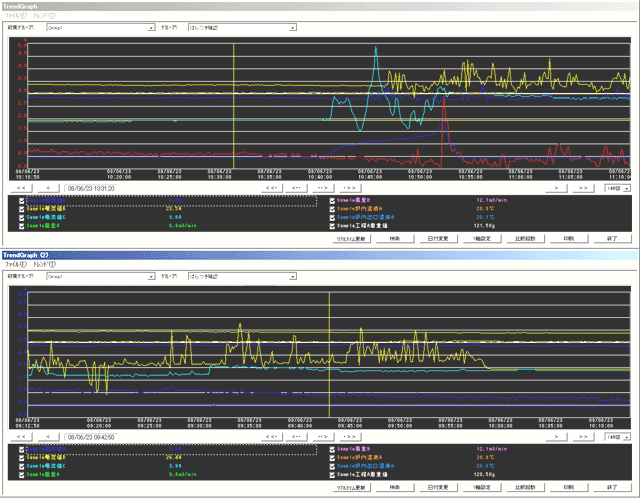
Task: Toggle Sample炉内温度A checkbox in TrendGraph (2)
Action: 332,458
